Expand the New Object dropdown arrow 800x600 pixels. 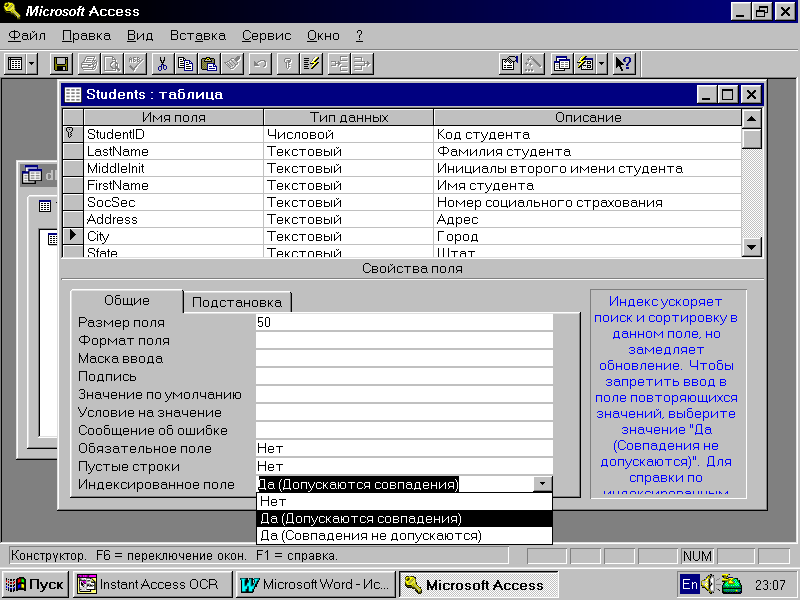tap(602, 64)
